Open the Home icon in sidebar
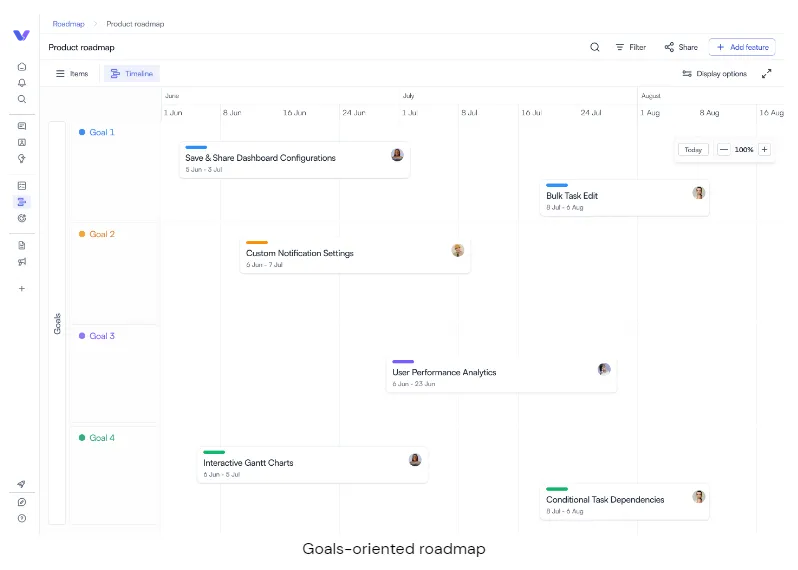The image size is (798, 570). pyautogui.click(x=22, y=67)
